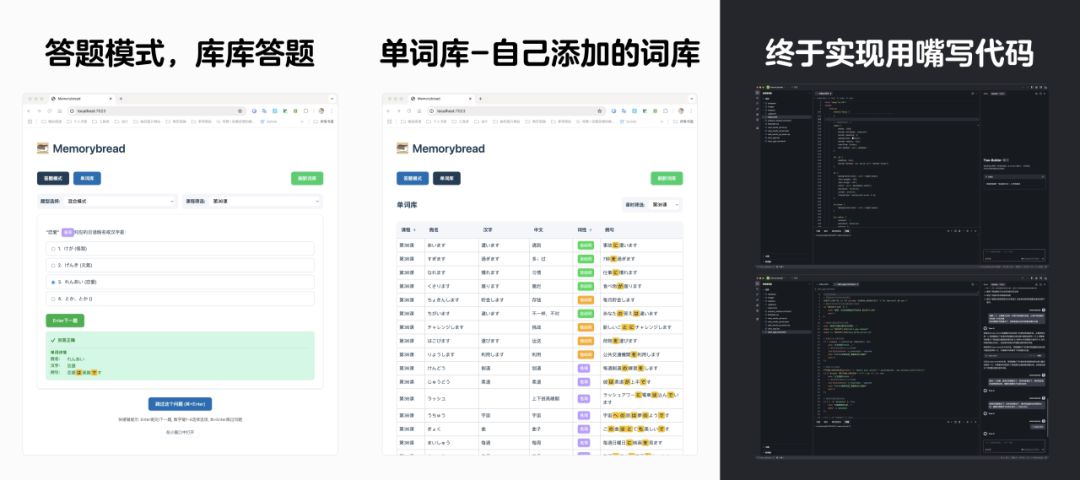Open the extensions puzzle icon in word-library window
Image resolution: width=1080 pixels, height=480 pixels.
(x=665, y=111)
